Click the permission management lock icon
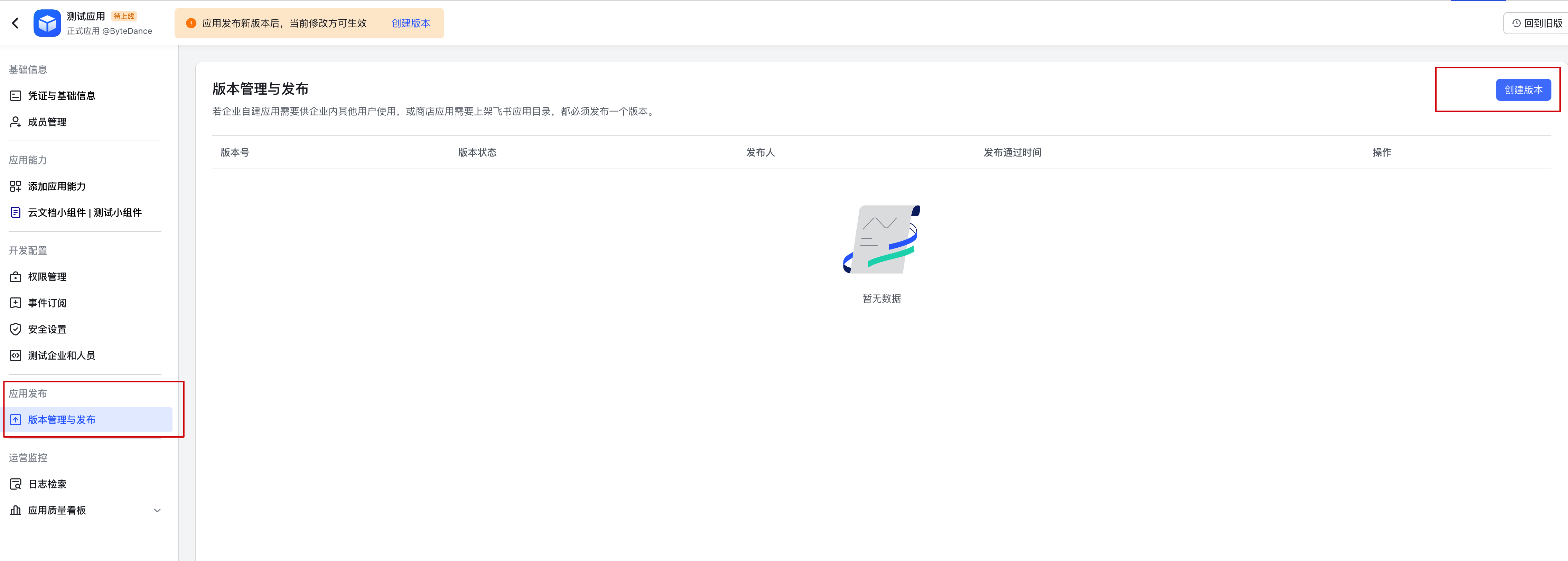The width and height of the screenshot is (1568, 561). pos(16,277)
